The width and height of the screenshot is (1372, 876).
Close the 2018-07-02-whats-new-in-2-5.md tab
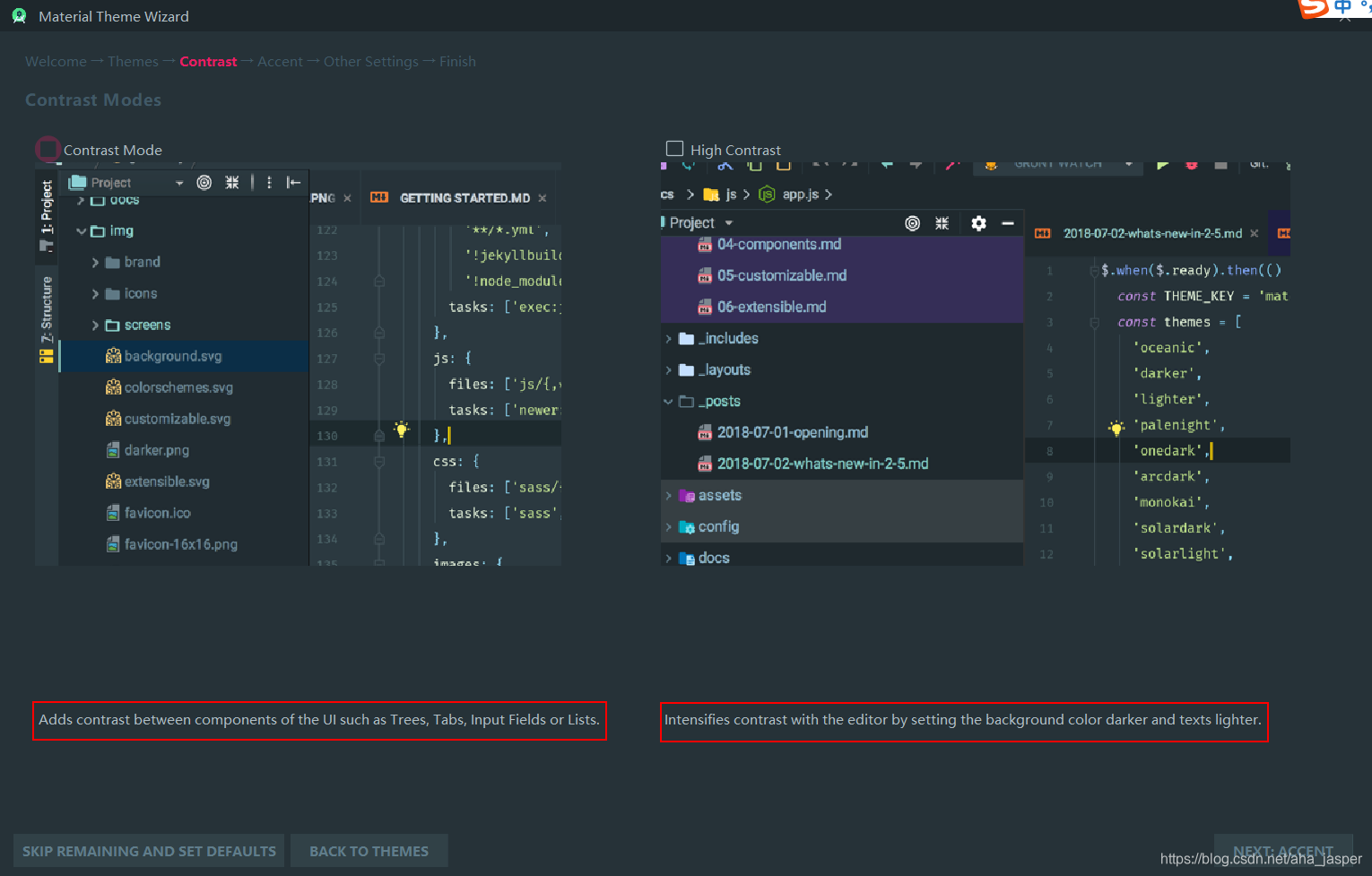(x=1255, y=233)
